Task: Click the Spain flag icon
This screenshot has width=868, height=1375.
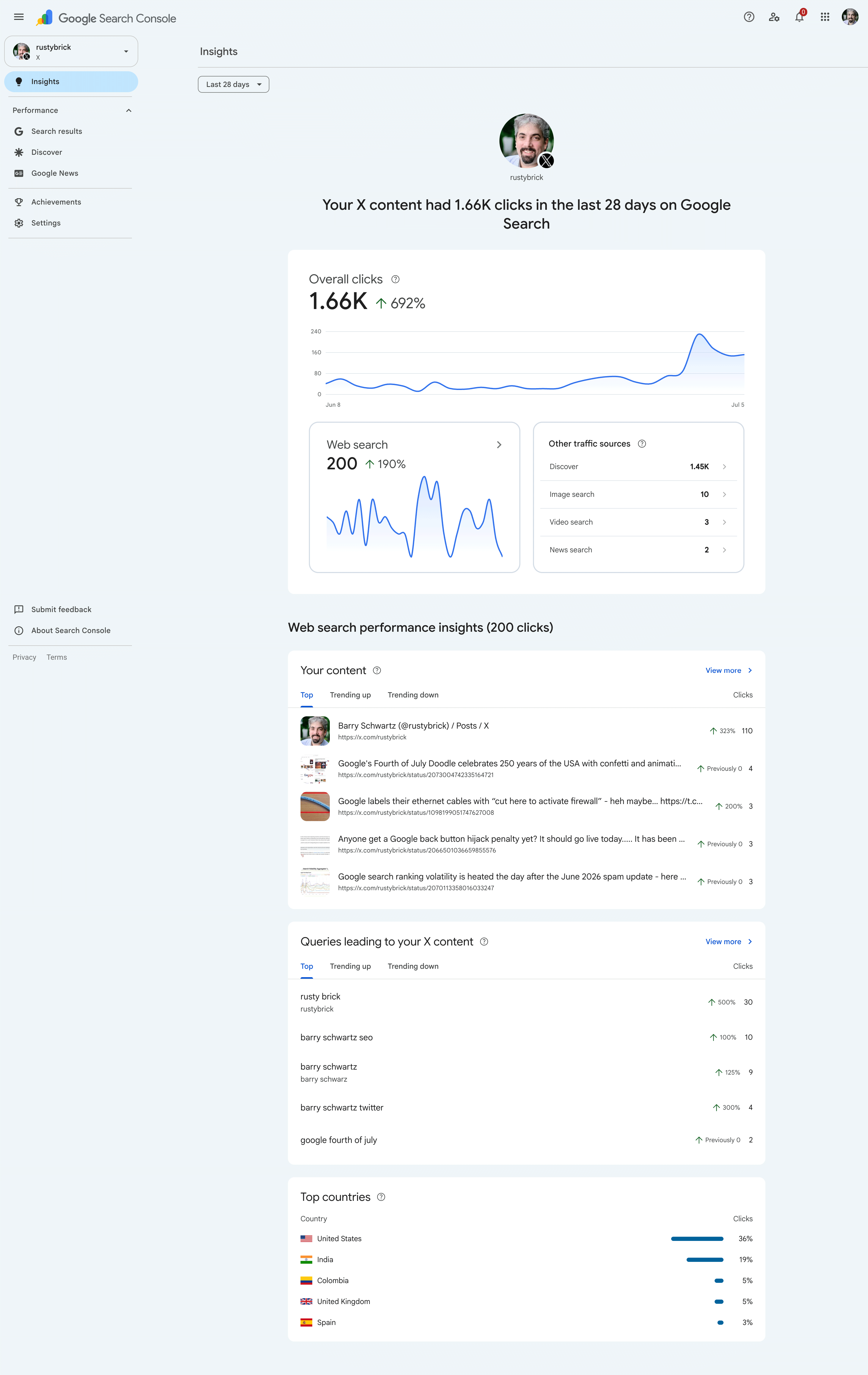Action: point(307,1322)
